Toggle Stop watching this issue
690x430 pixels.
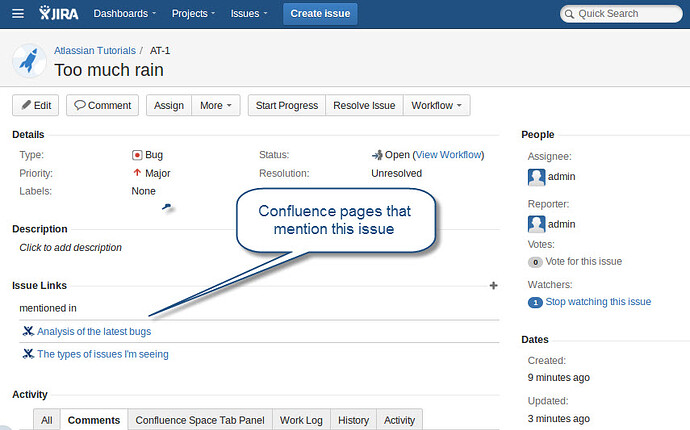pos(598,301)
